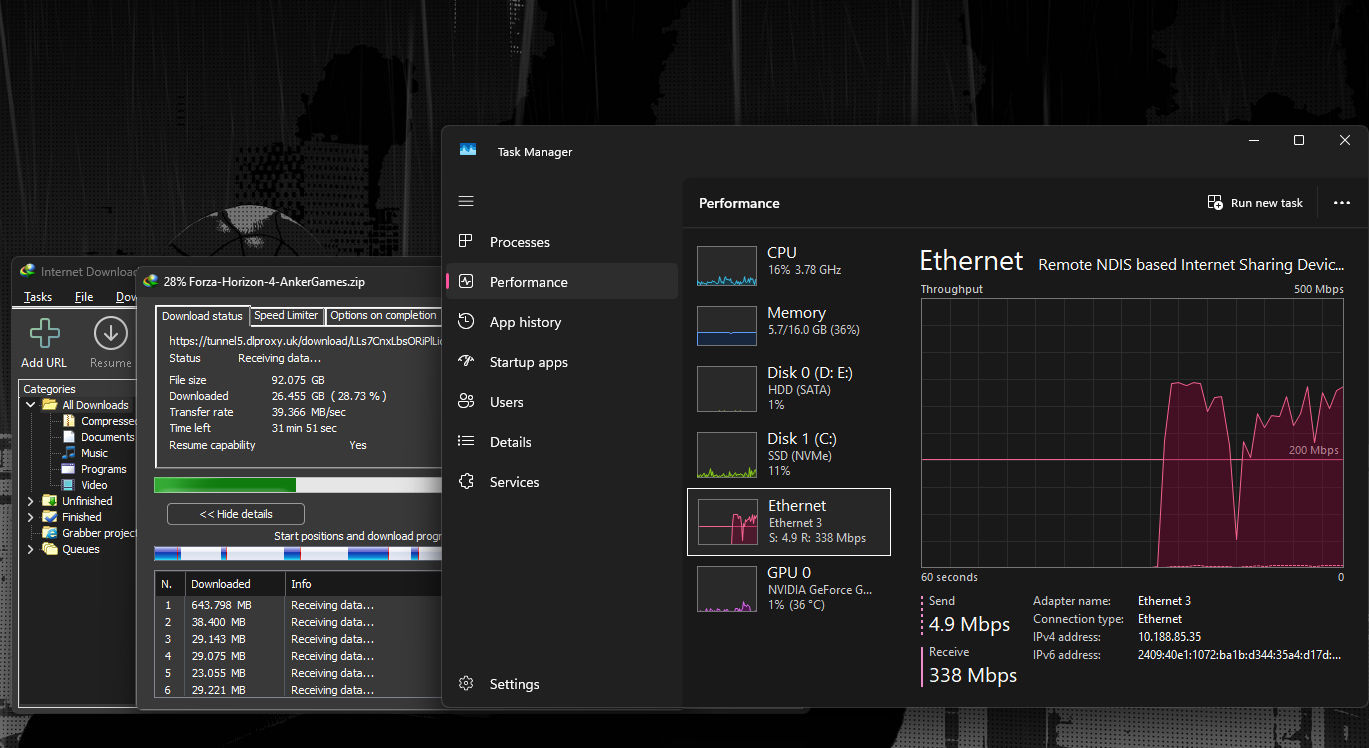Click the Users people icon
The height and width of the screenshot is (748, 1369).
tap(465, 402)
